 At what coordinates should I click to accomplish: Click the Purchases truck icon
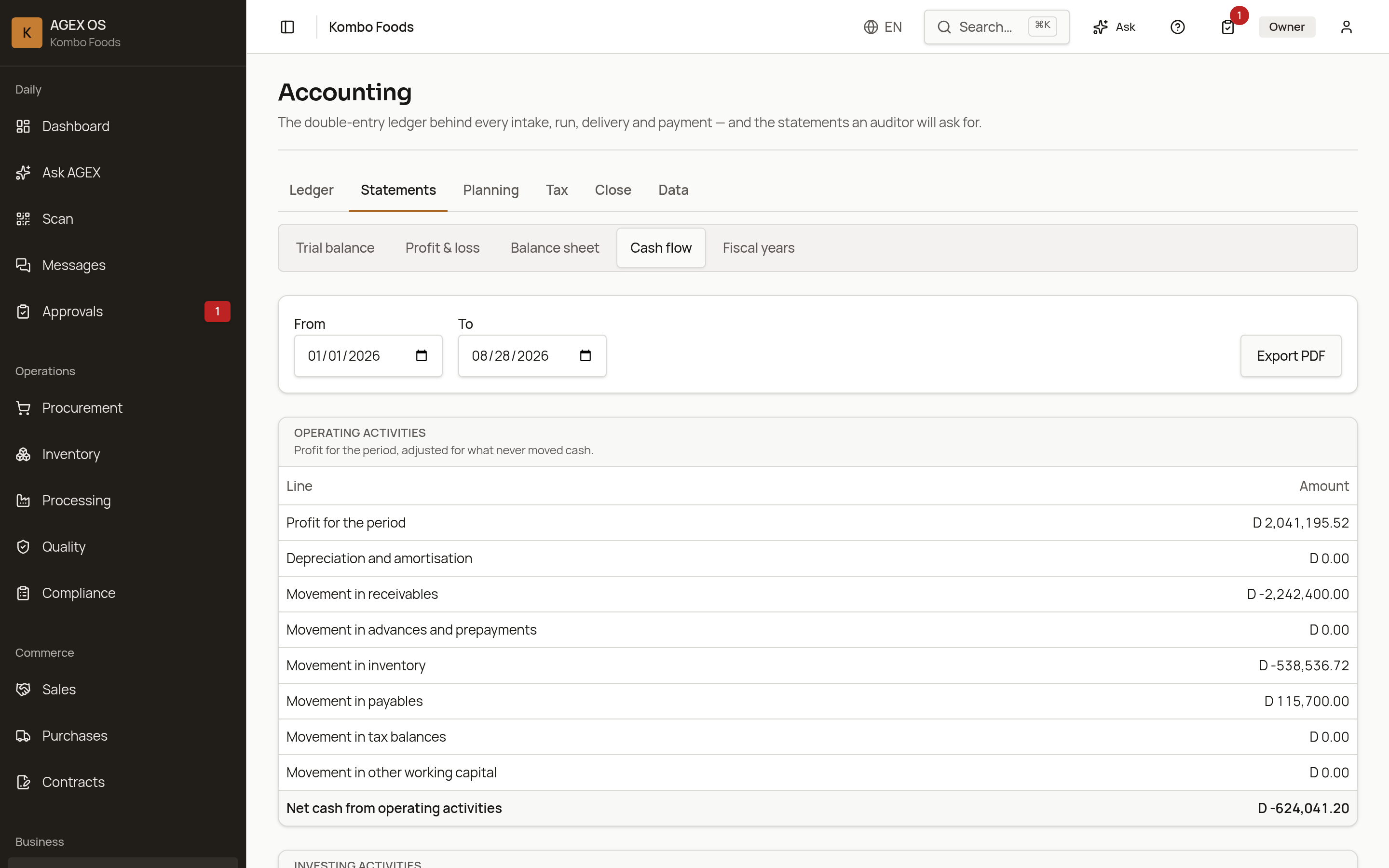23,736
